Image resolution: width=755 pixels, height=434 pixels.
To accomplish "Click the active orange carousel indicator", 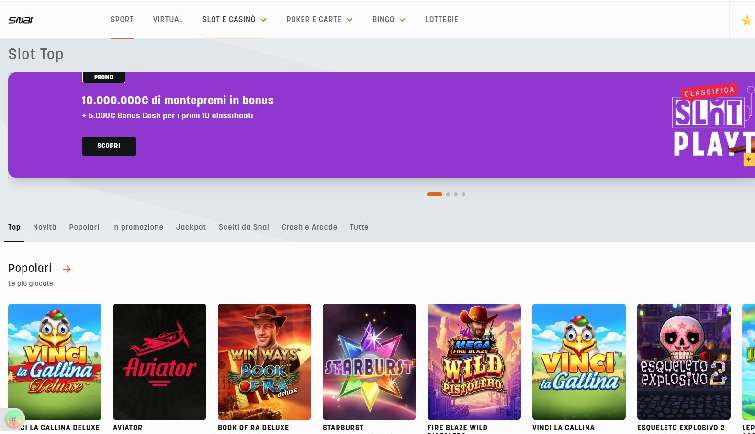I will tap(434, 194).
